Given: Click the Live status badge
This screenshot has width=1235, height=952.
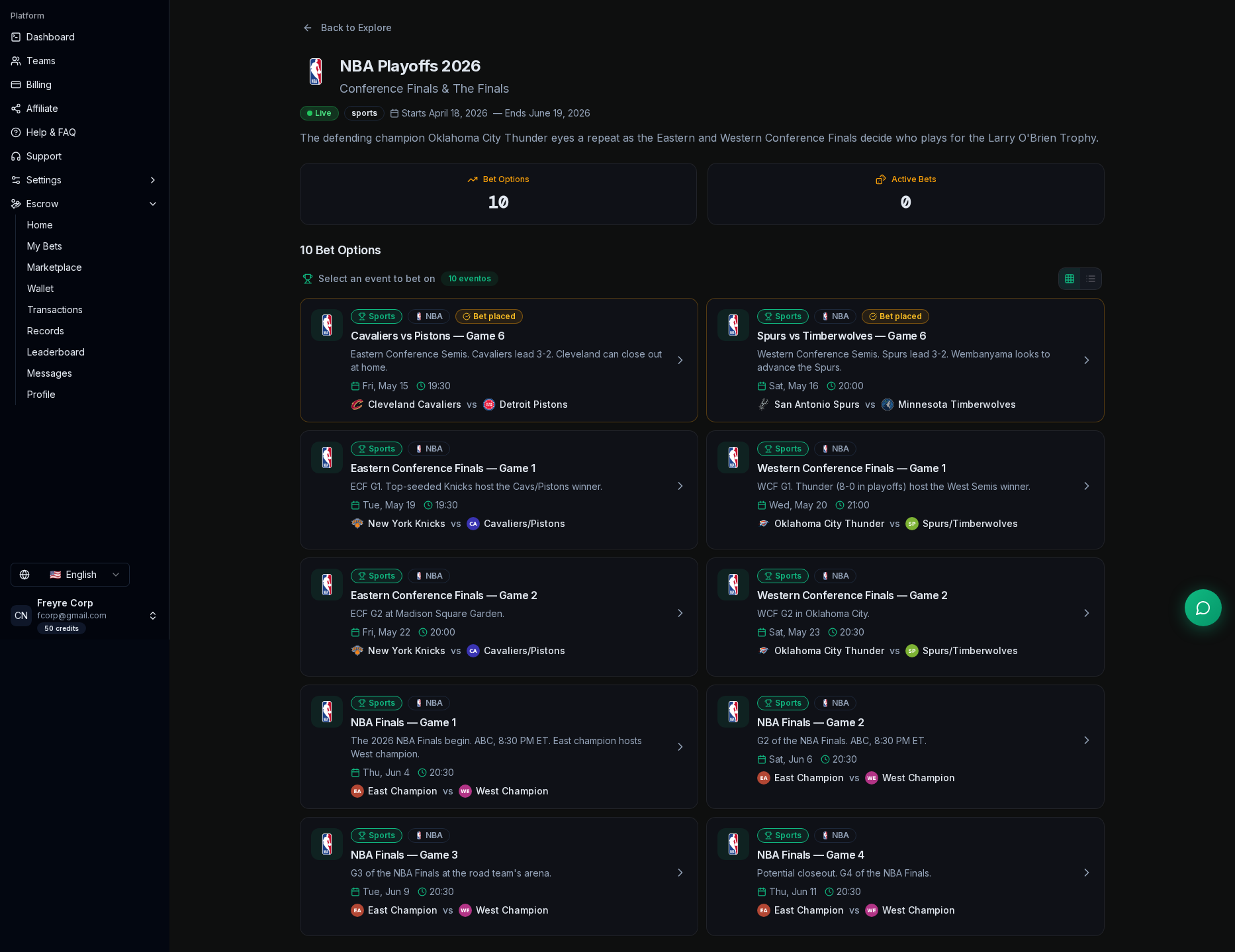Looking at the screenshot, I should pyautogui.click(x=319, y=113).
